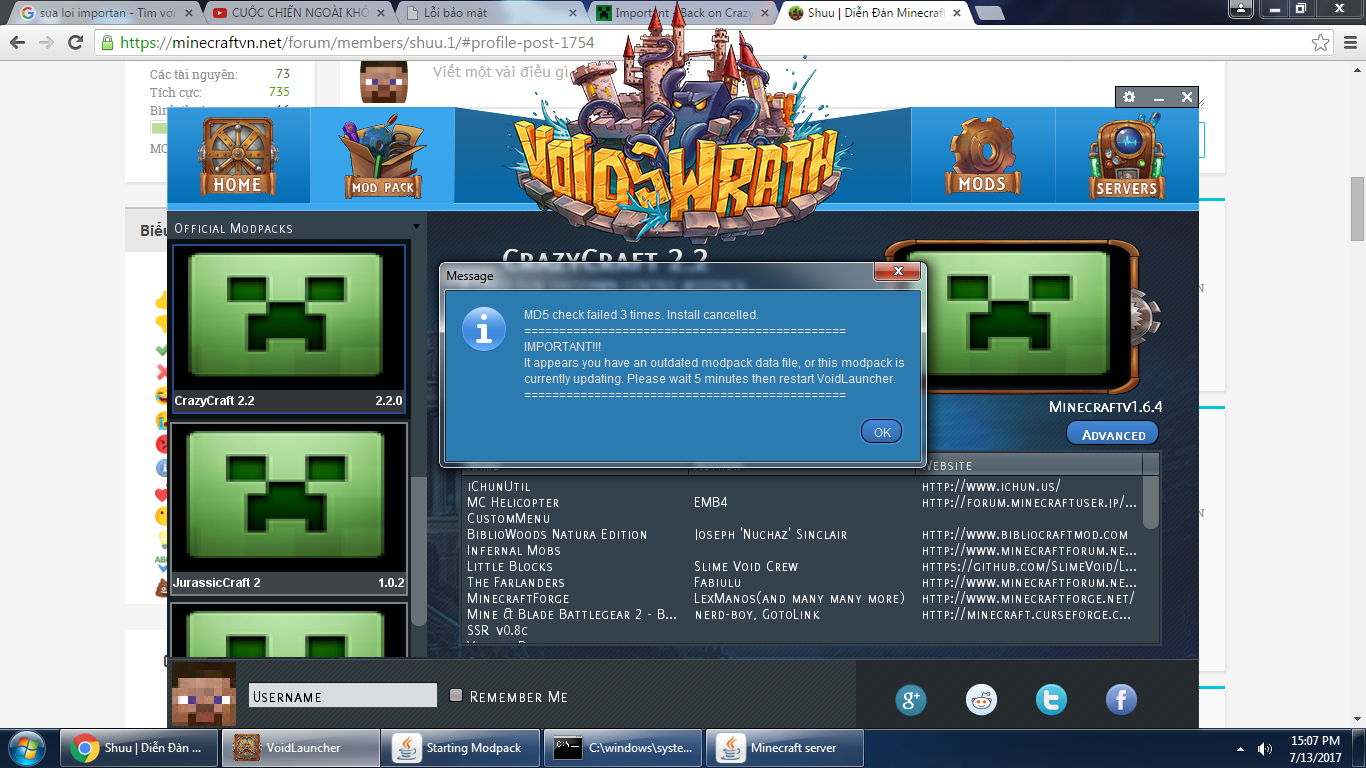Screen dimensions: 1366x768
Task: Open a new Chrome tab
Action: (989, 14)
